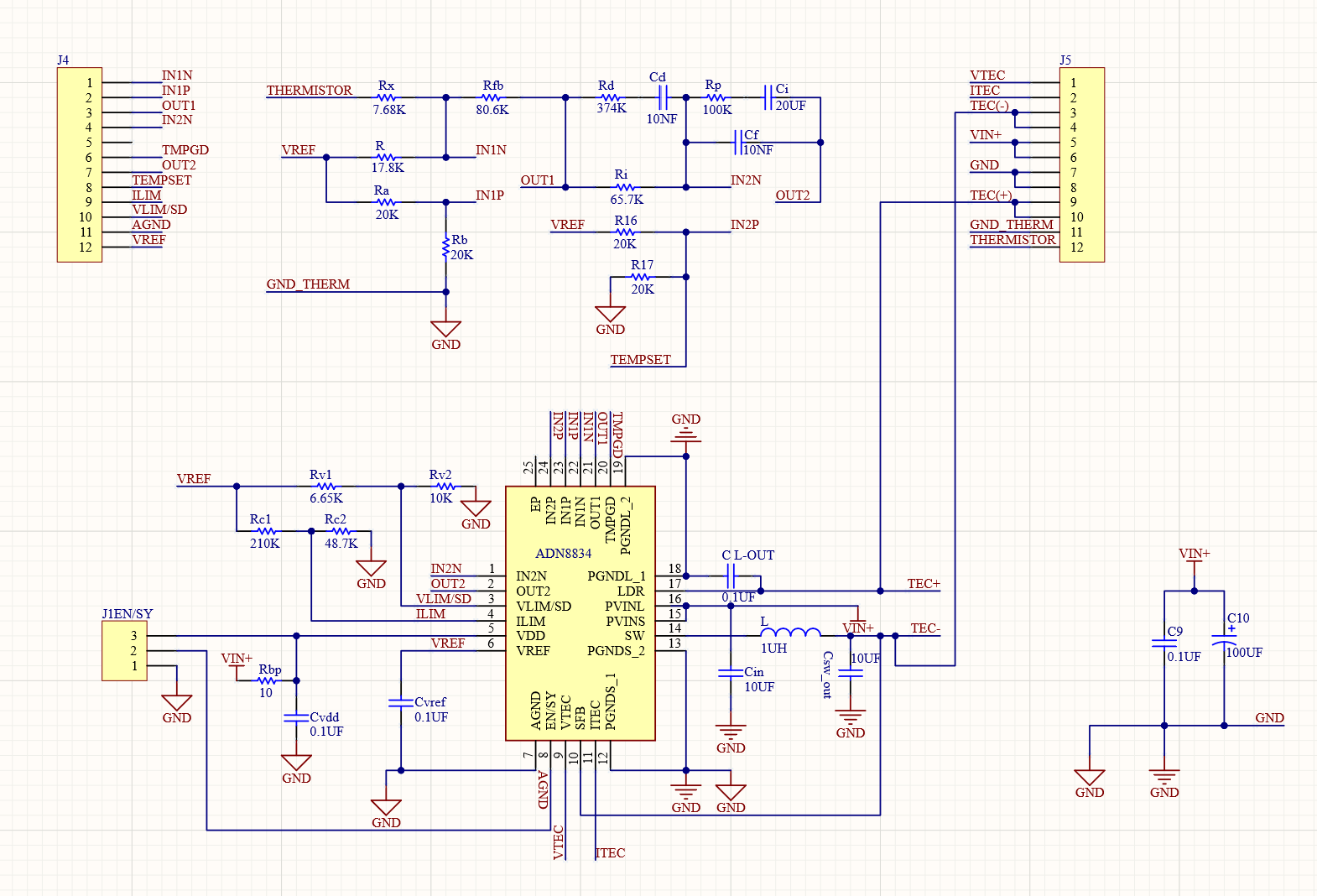Click the ITEC net label at bottom
The width and height of the screenshot is (1317, 896).
[x=610, y=853]
